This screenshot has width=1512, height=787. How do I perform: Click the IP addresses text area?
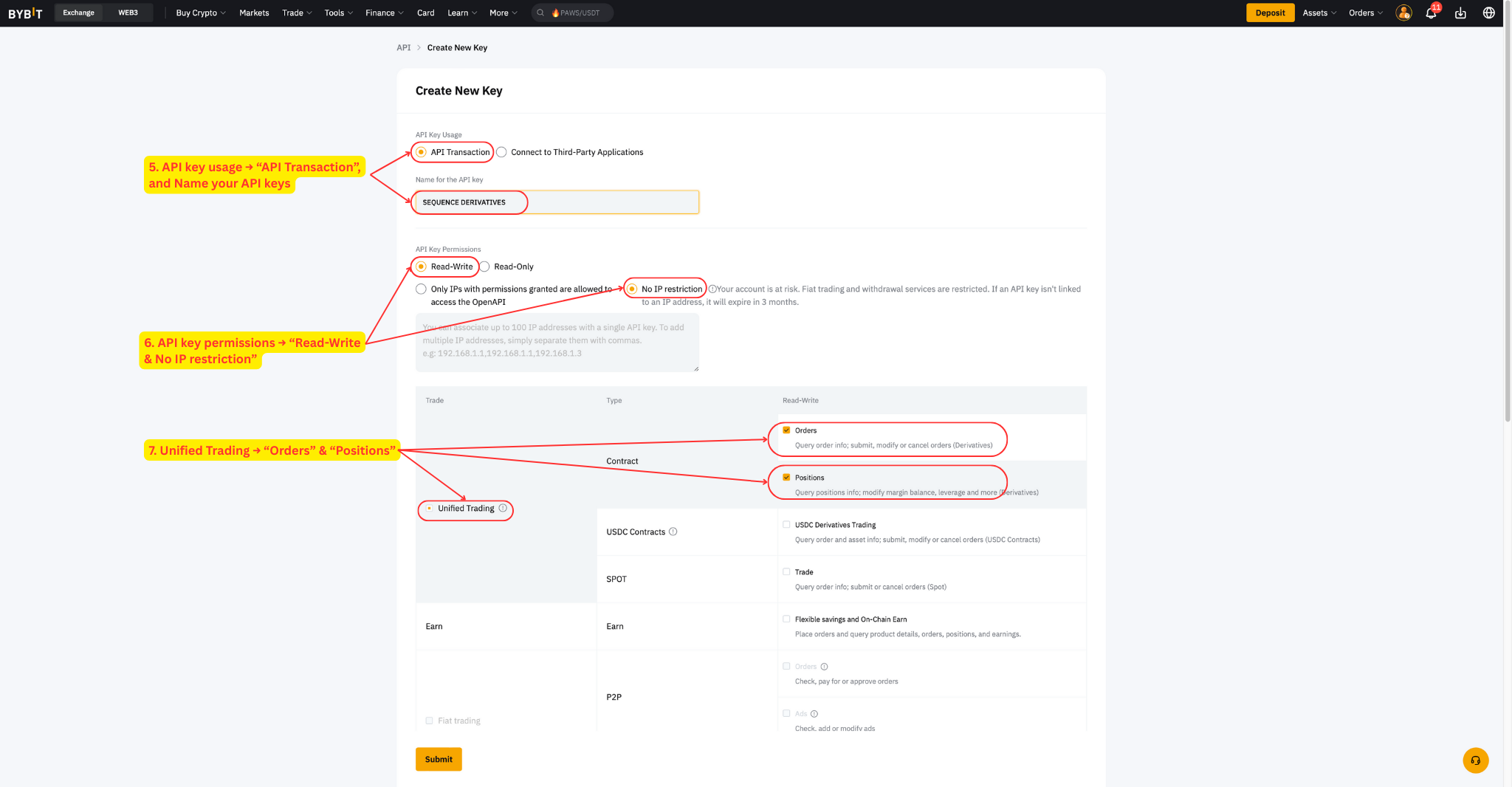557,343
